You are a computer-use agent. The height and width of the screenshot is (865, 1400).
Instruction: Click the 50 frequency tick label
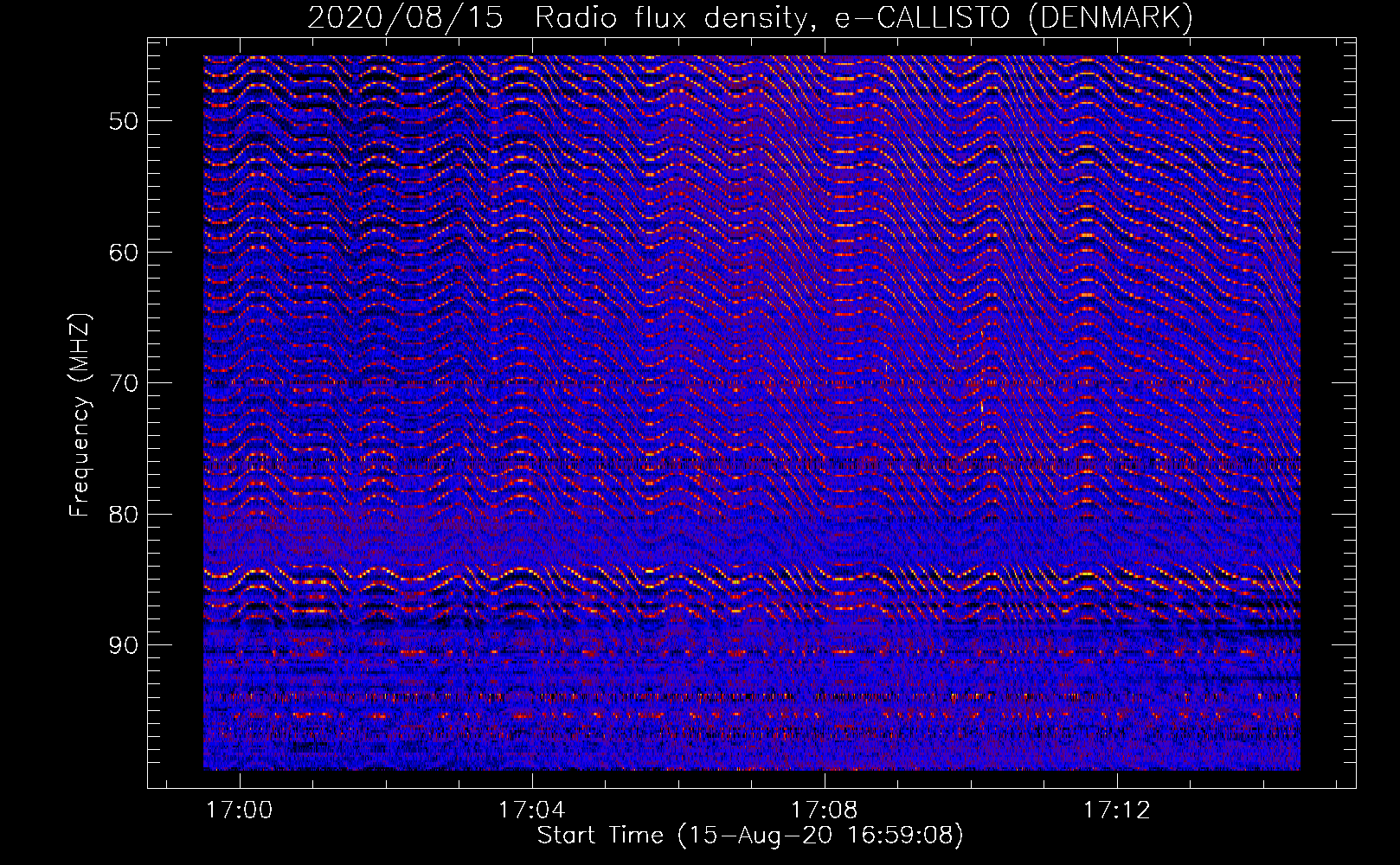124,120
